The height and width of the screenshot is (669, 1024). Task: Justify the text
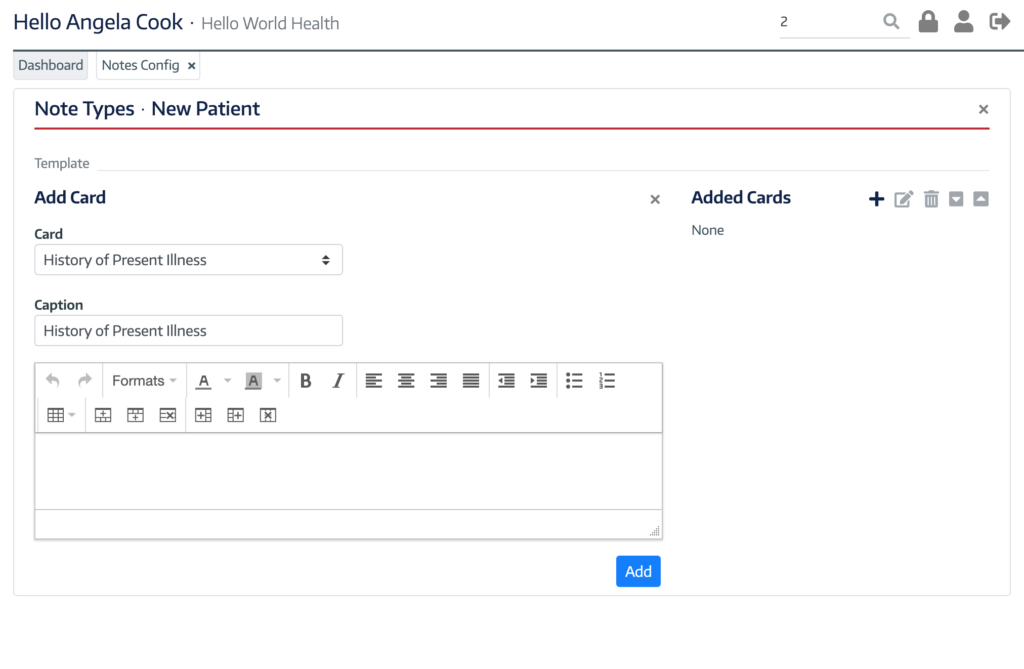471,381
